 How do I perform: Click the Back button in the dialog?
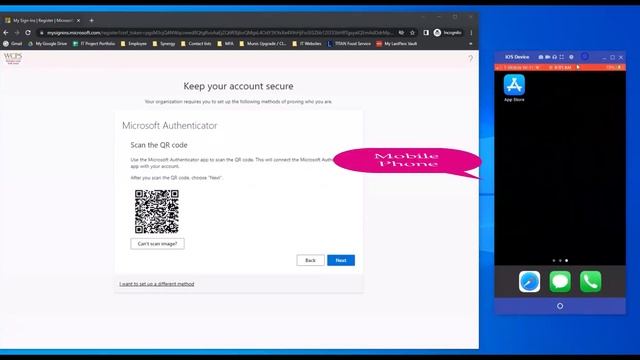[310, 260]
